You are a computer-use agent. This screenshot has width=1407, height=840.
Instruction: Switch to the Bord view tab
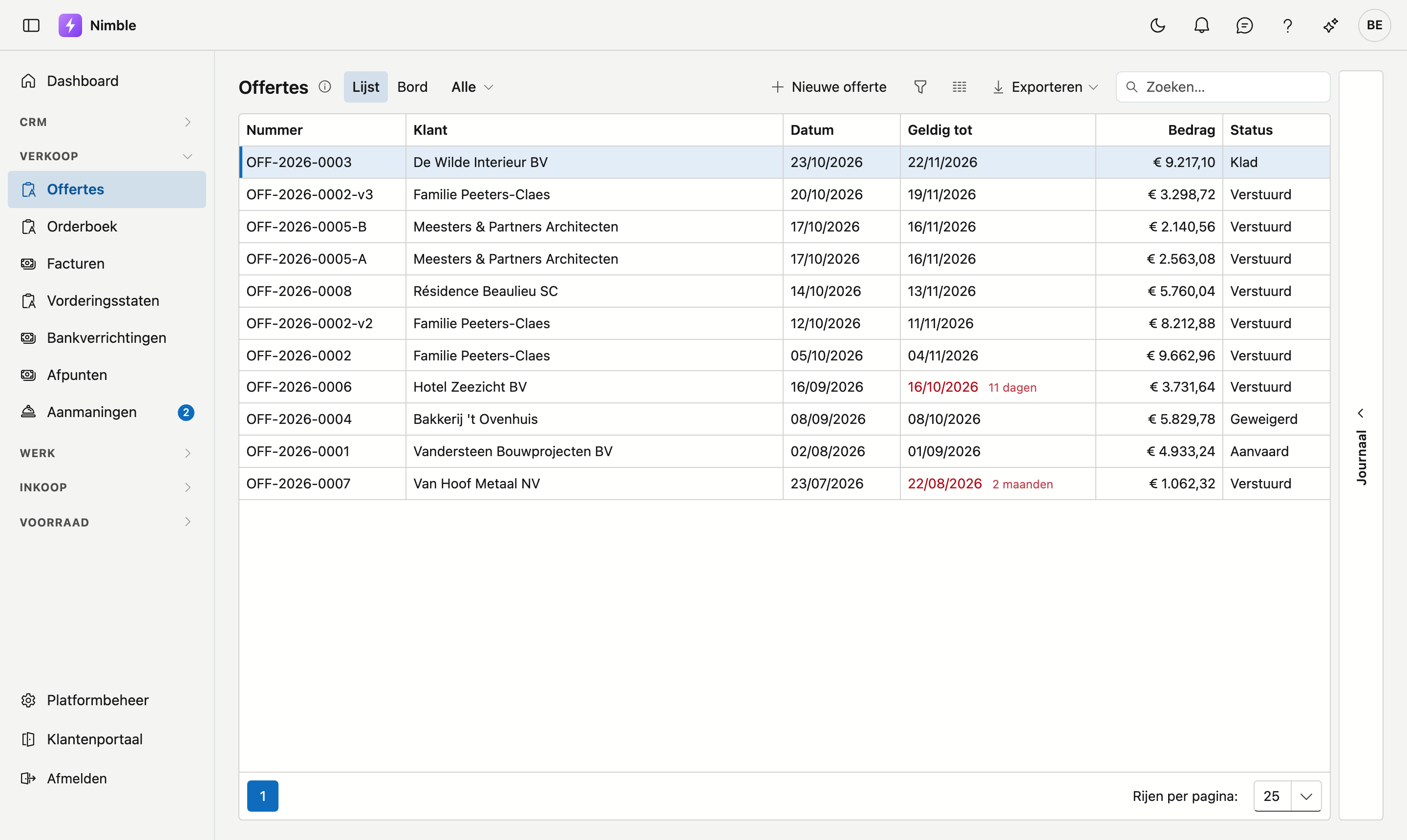(412, 86)
